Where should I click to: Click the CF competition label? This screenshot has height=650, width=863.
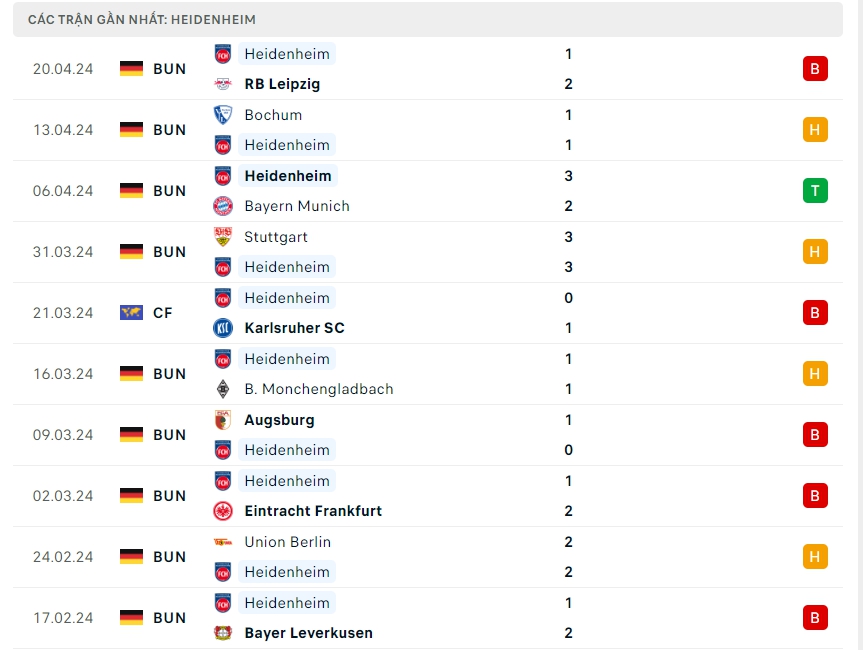click(162, 313)
